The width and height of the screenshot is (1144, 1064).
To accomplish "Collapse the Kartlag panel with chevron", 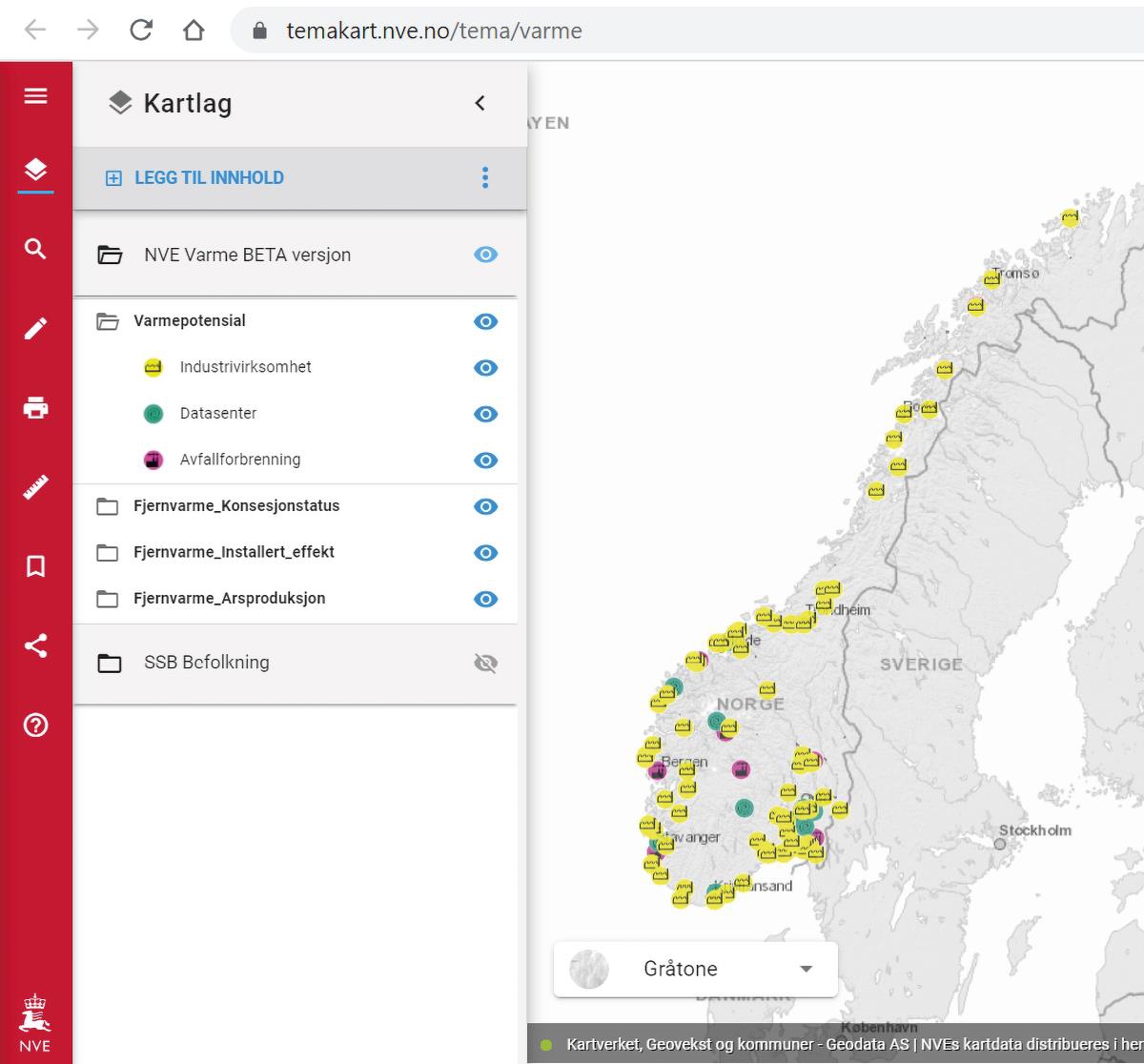I will click(x=480, y=103).
